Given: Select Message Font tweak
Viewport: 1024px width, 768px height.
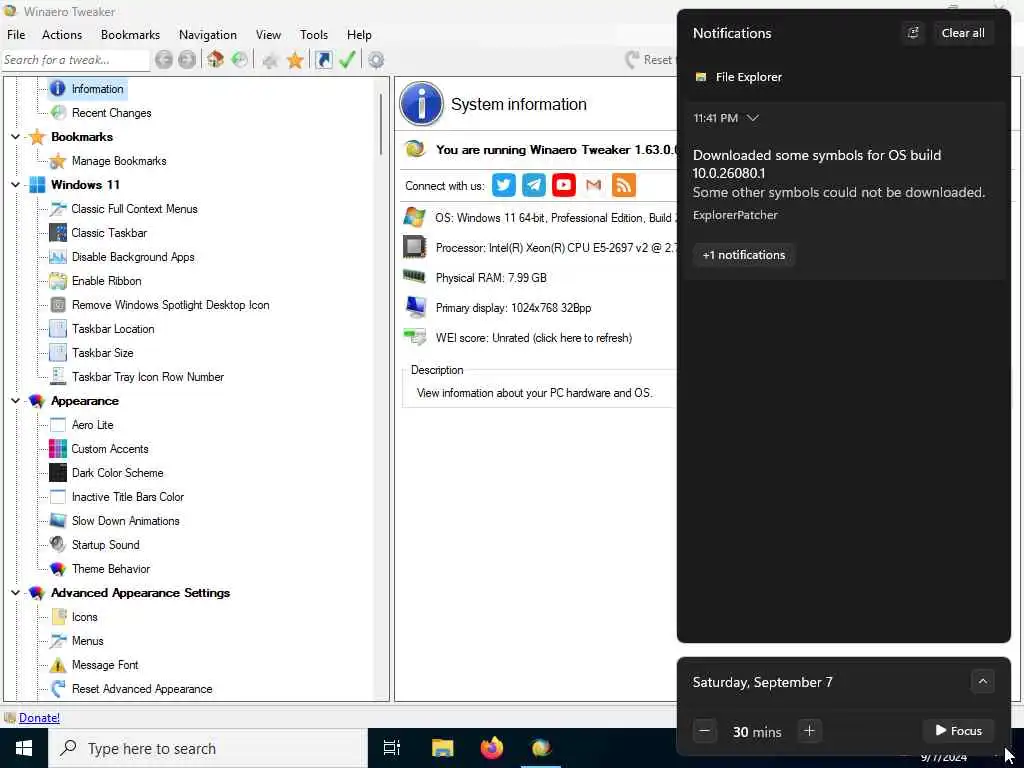Looking at the screenshot, I should pyautogui.click(x=105, y=665).
